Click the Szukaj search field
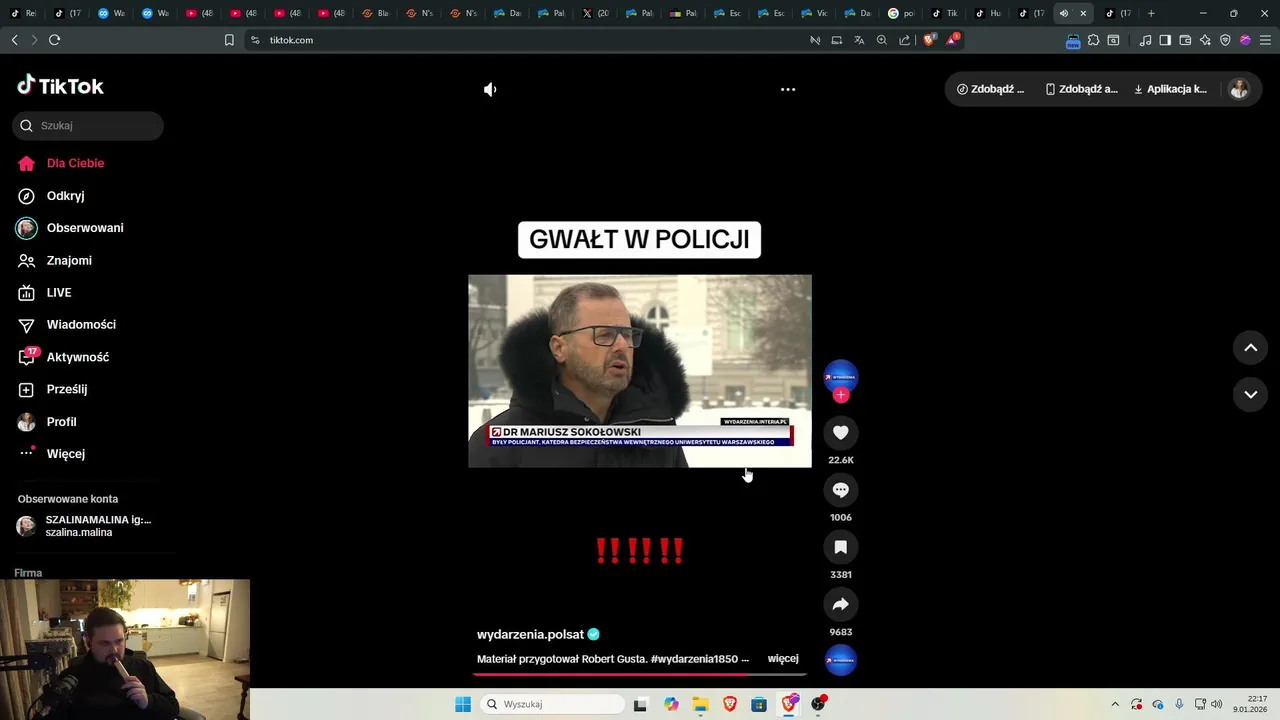1280x720 pixels. (88, 125)
